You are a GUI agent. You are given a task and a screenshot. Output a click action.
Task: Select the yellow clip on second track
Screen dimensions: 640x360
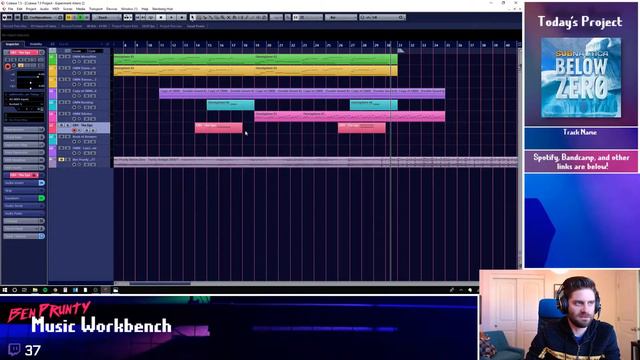(256, 71)
